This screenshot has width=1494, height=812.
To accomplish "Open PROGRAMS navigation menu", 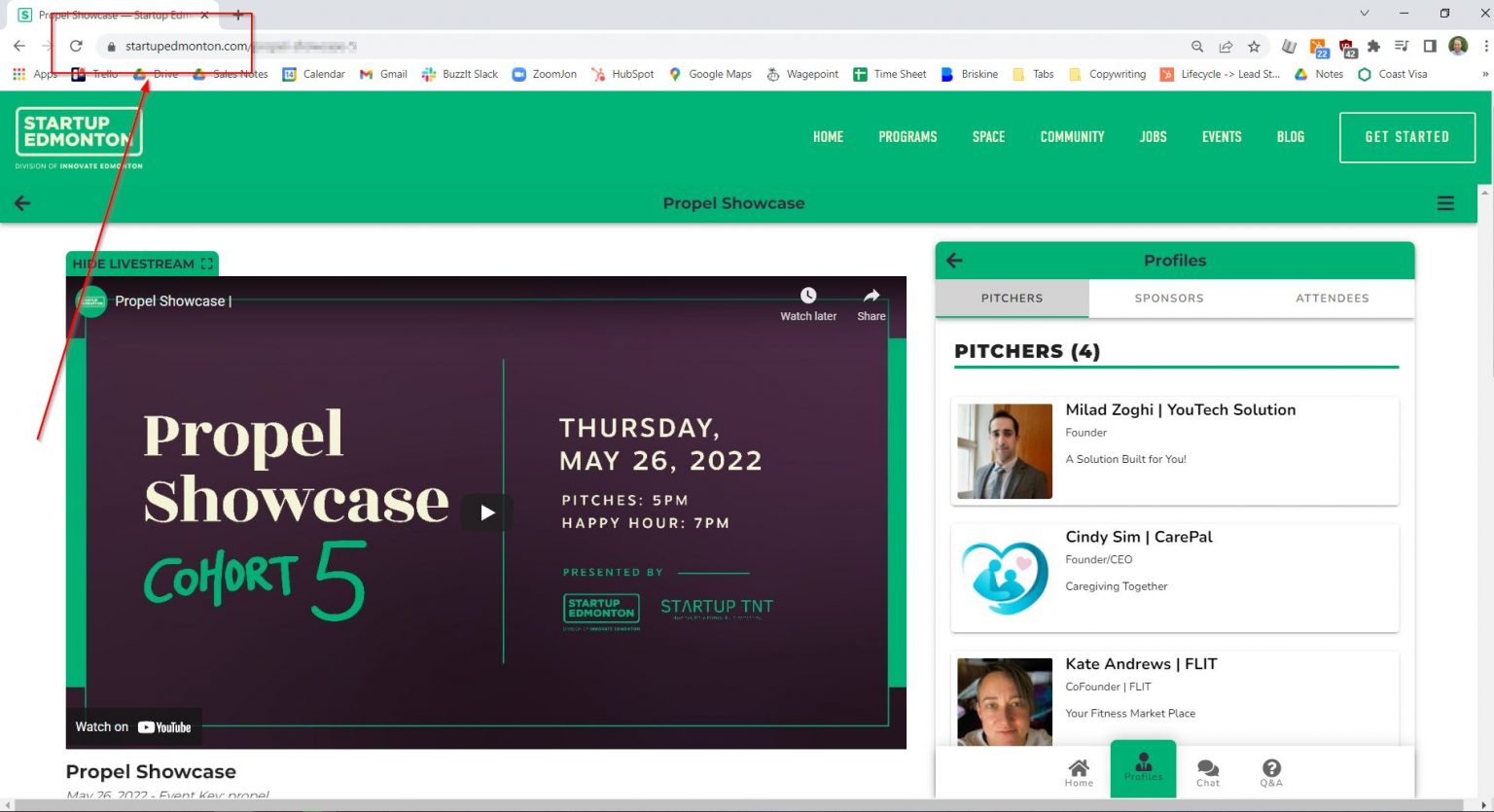I will point(907,137).
